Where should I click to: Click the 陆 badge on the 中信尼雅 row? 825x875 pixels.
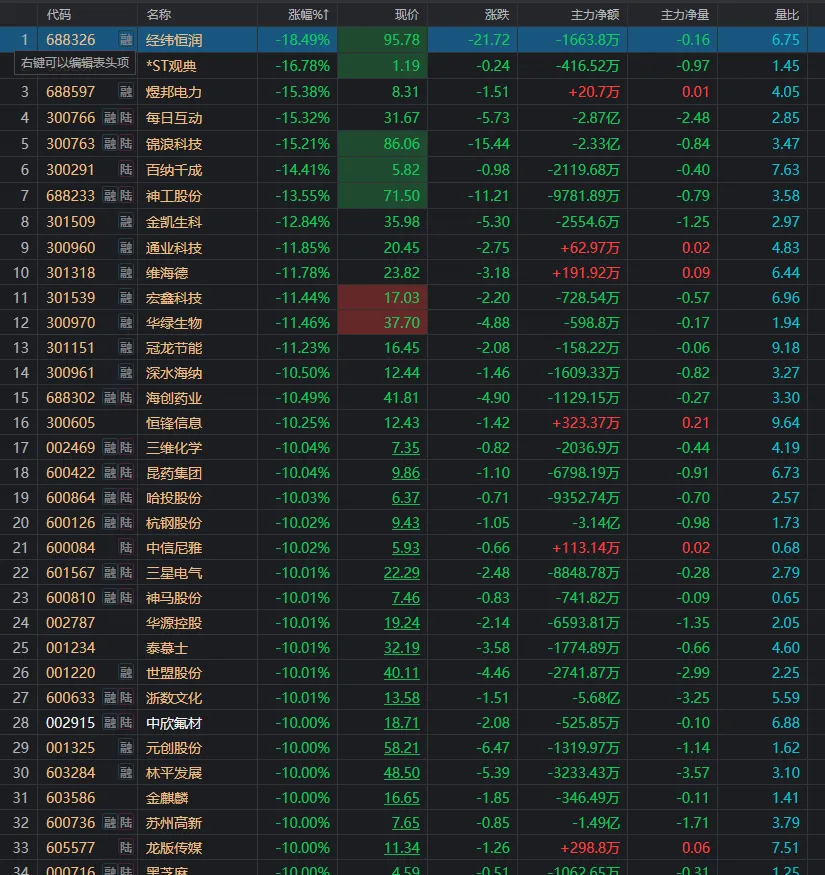pos(126,548)
